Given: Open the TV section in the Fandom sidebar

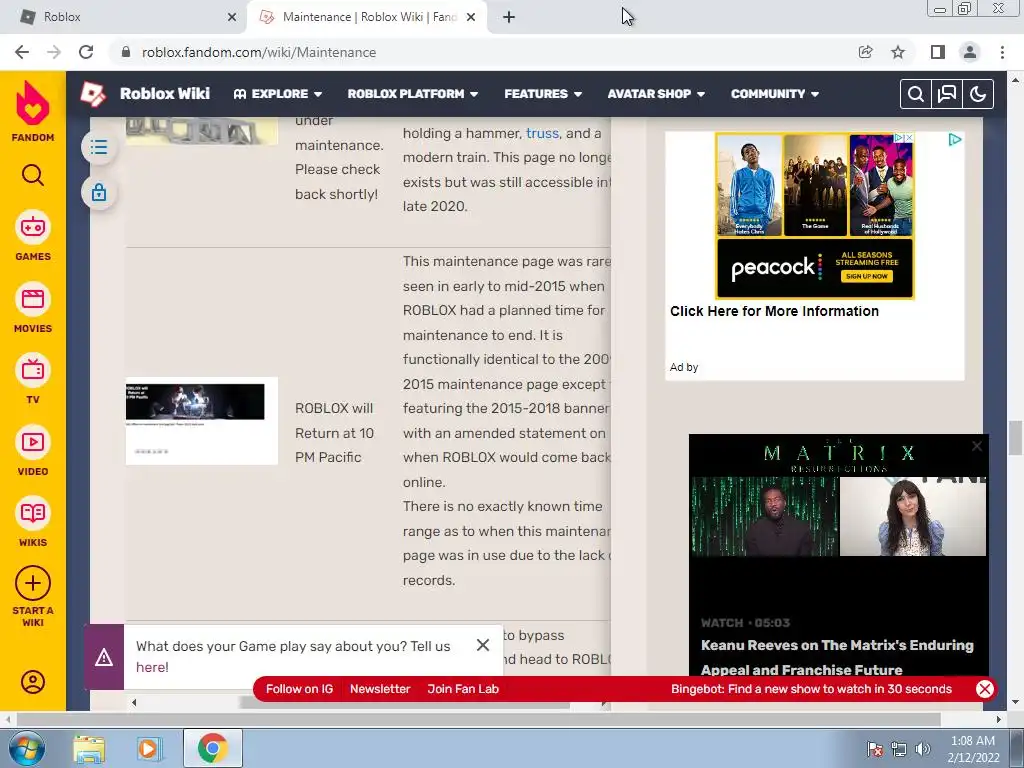Looking at the screenshot, I should click(x=33, y=379).
